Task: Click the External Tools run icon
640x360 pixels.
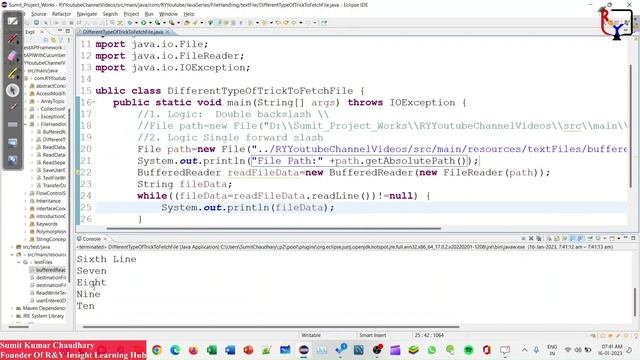Action: click(172, 23)
